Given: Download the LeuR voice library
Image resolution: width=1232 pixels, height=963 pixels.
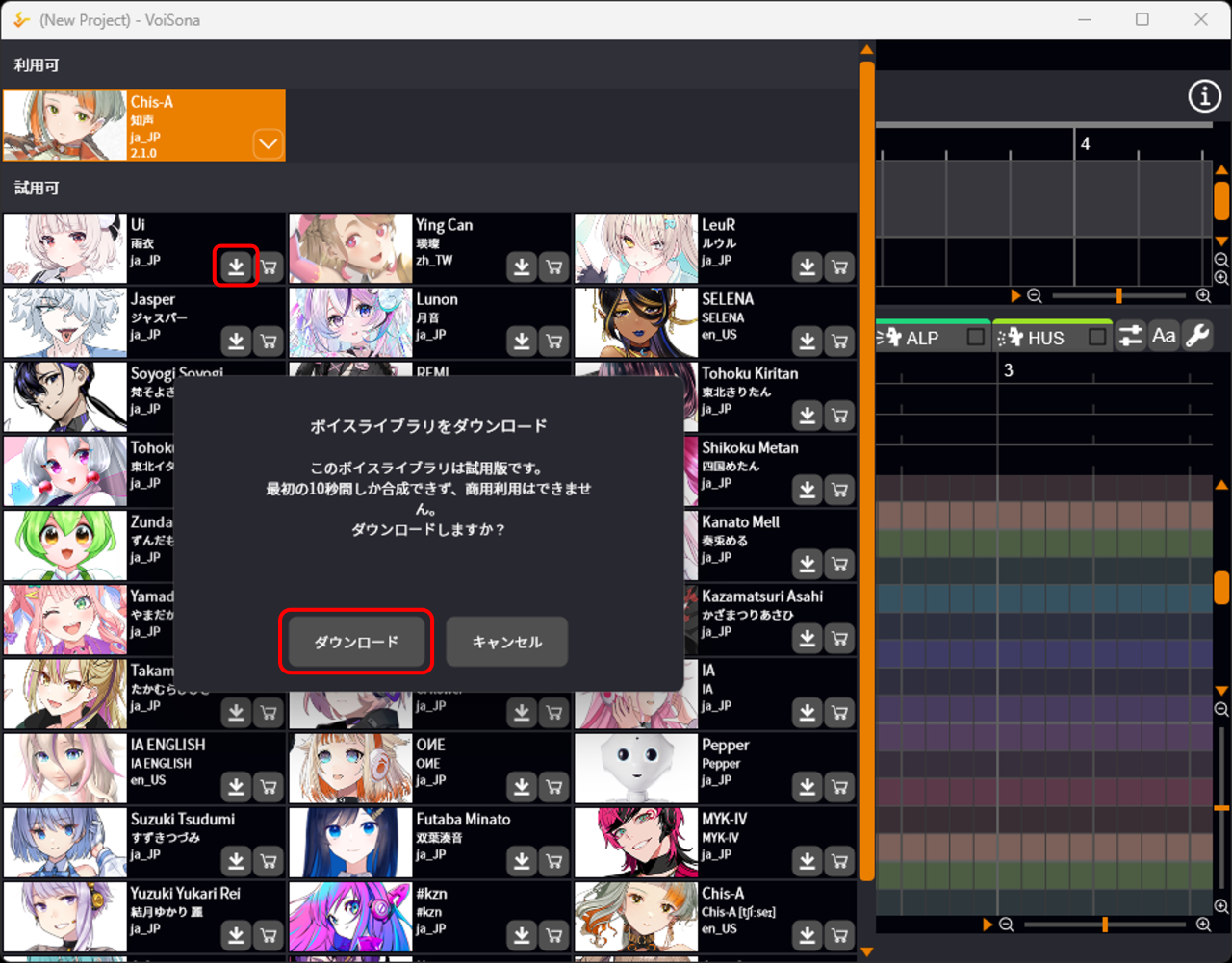Looking at the screenshot, I should tap(808, 266).
